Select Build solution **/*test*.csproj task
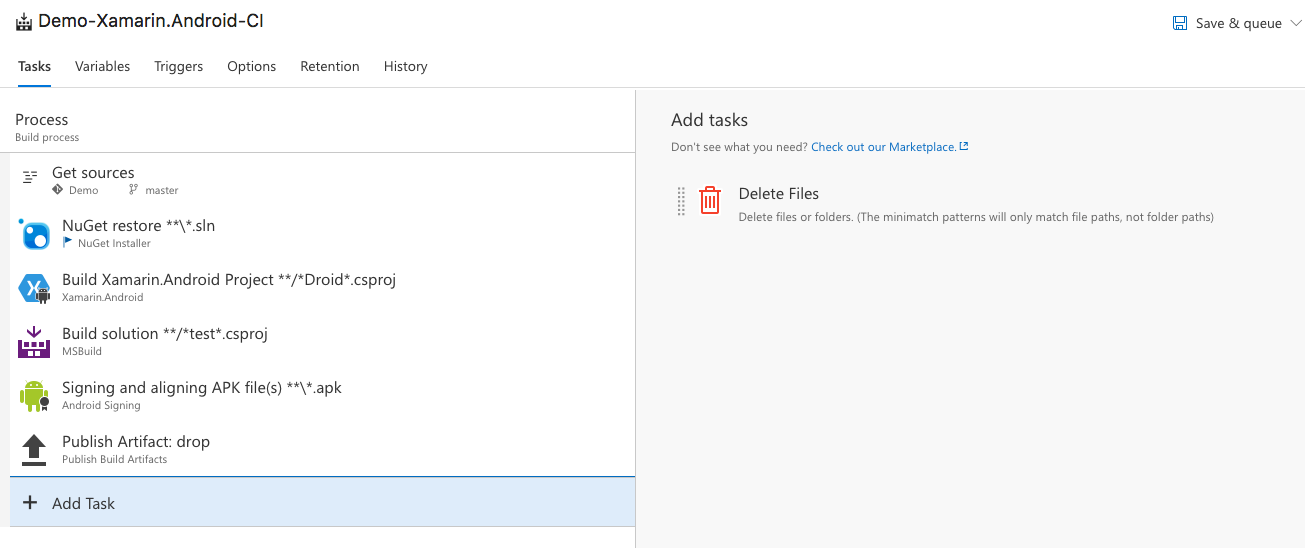Image resolution: width=1305 pixels, height=548 pixels. click(x=322, y=342)
